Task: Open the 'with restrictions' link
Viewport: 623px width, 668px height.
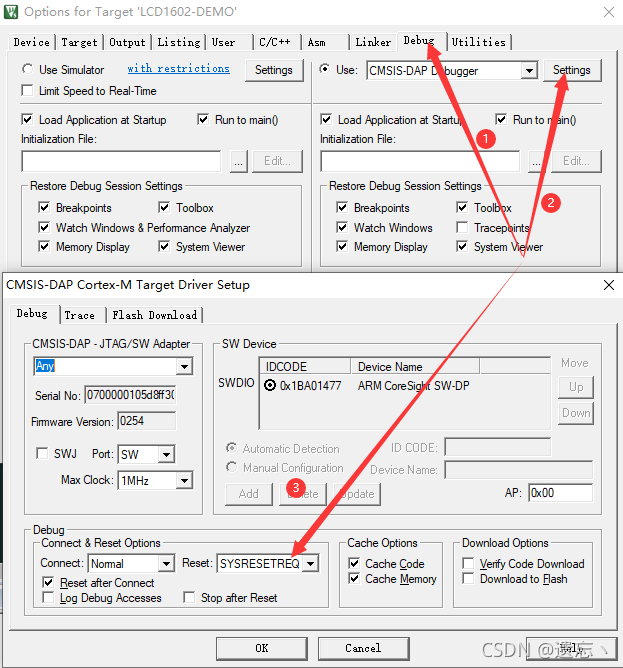Action: [179, 69]
